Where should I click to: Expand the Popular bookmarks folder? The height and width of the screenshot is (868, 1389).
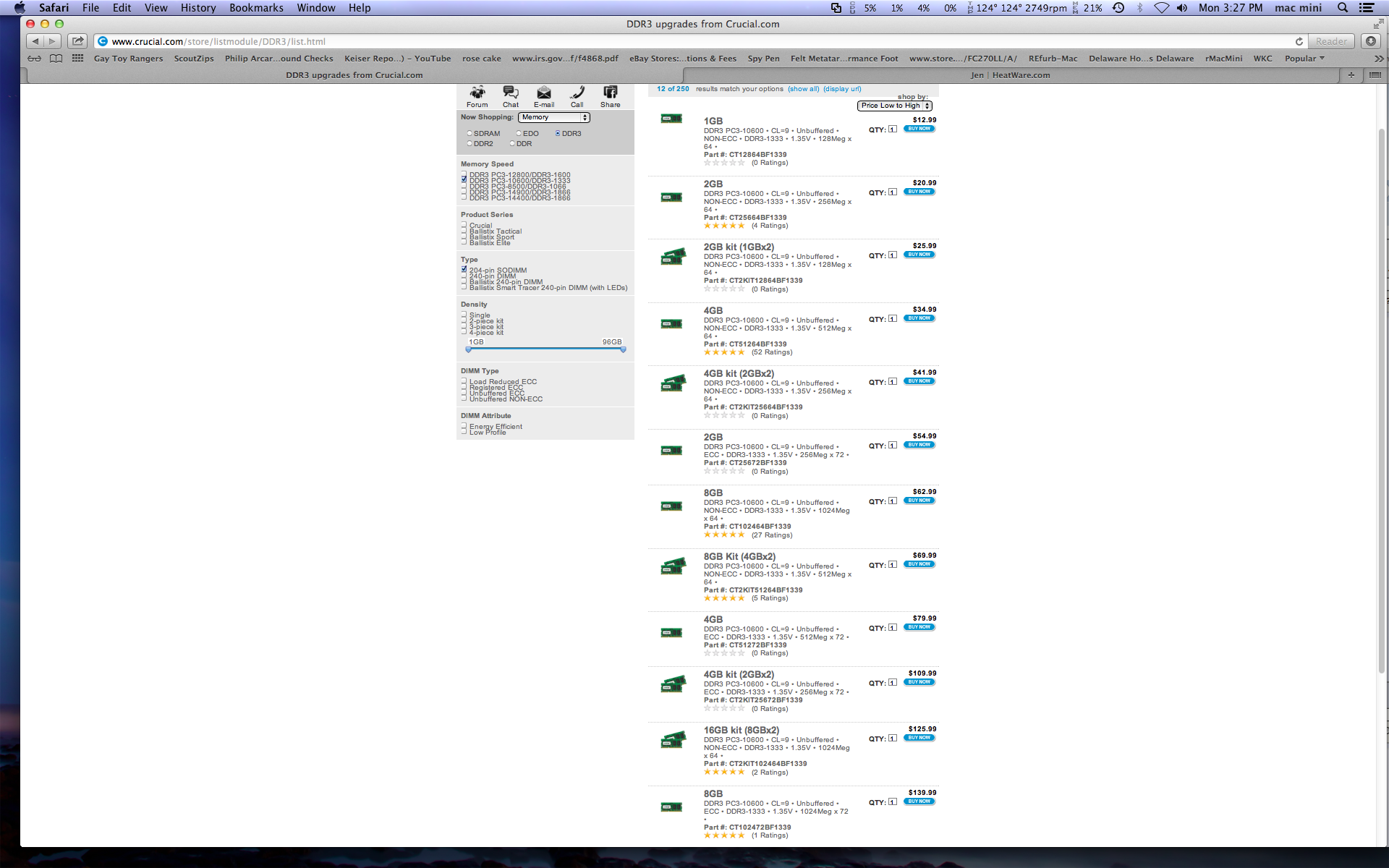tap(1304, 59)
